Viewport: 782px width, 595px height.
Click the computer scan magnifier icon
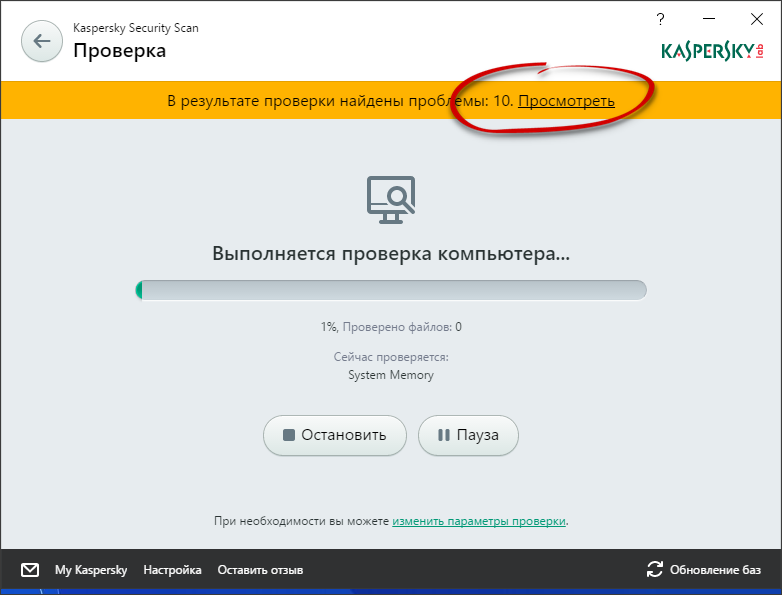tap(391, 198)
